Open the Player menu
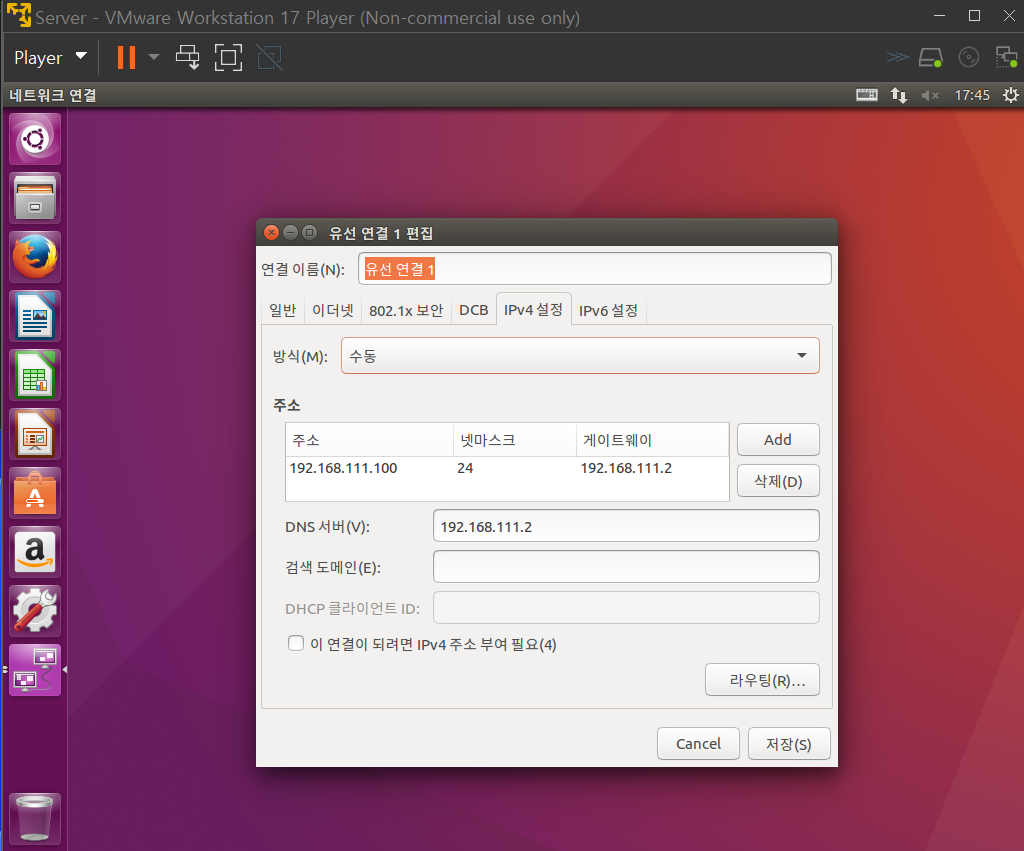Viewport: 1024px width, 851px height. click(x=50, y=57)
